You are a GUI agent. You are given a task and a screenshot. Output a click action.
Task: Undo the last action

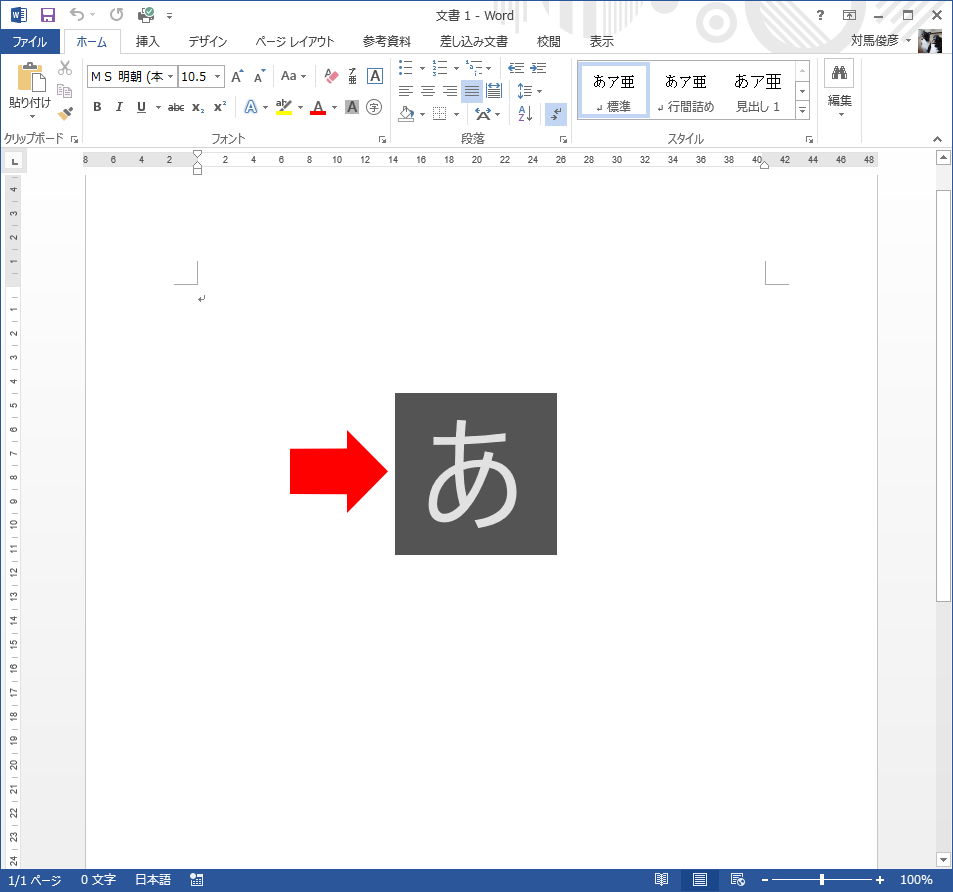point(76,15)
